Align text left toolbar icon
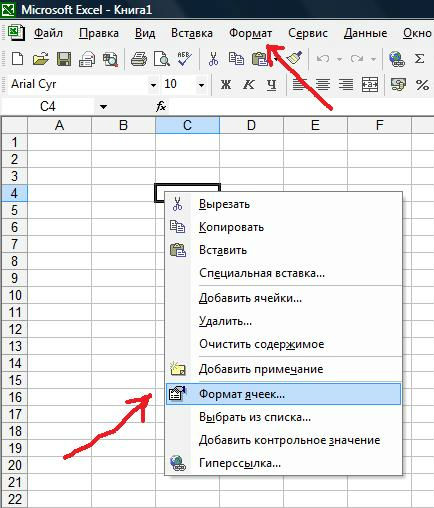Screen dimensions: 434x508 299,84
